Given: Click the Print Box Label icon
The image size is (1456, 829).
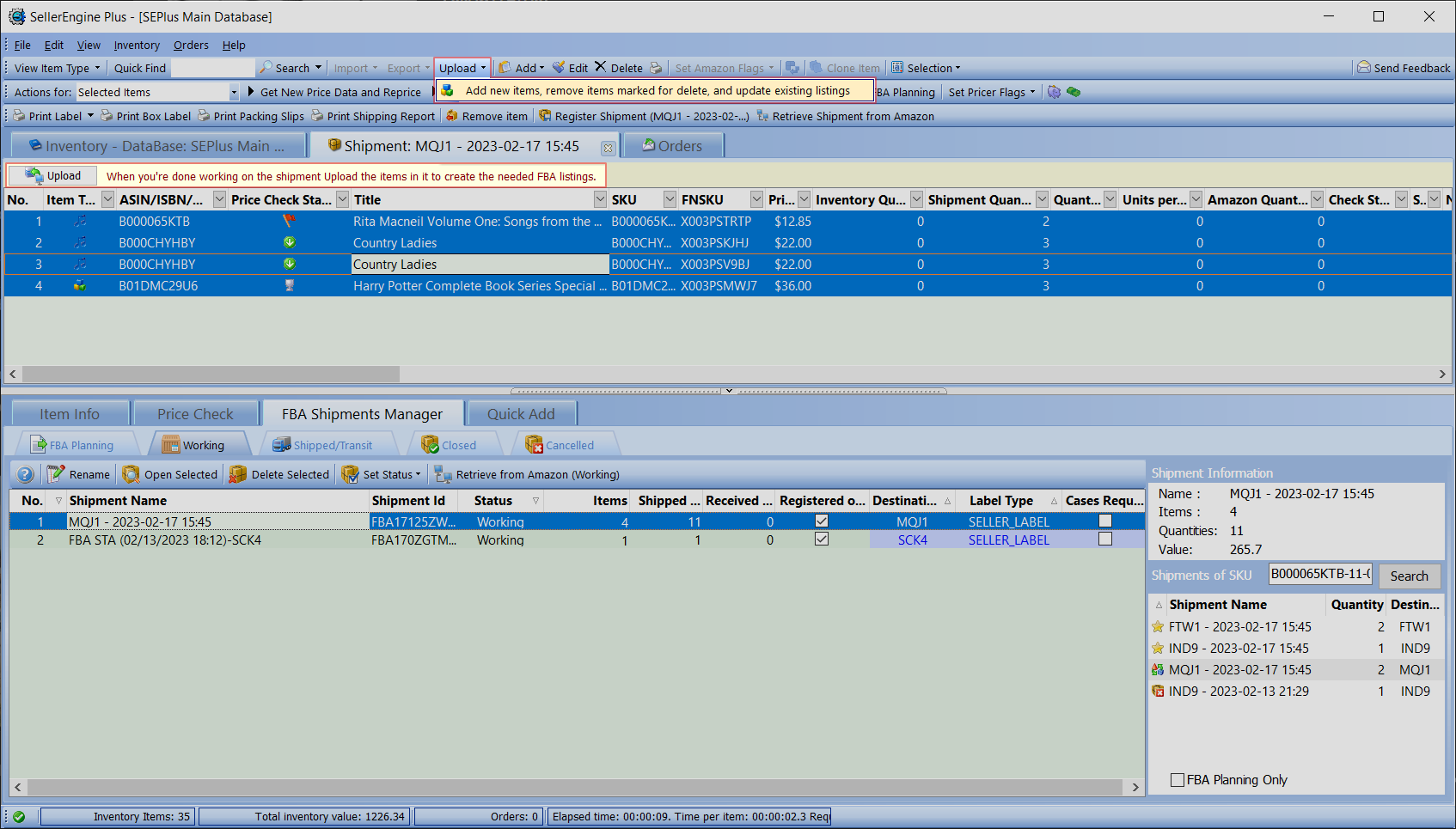Looking at the screenshot, I should pos(107,116).
